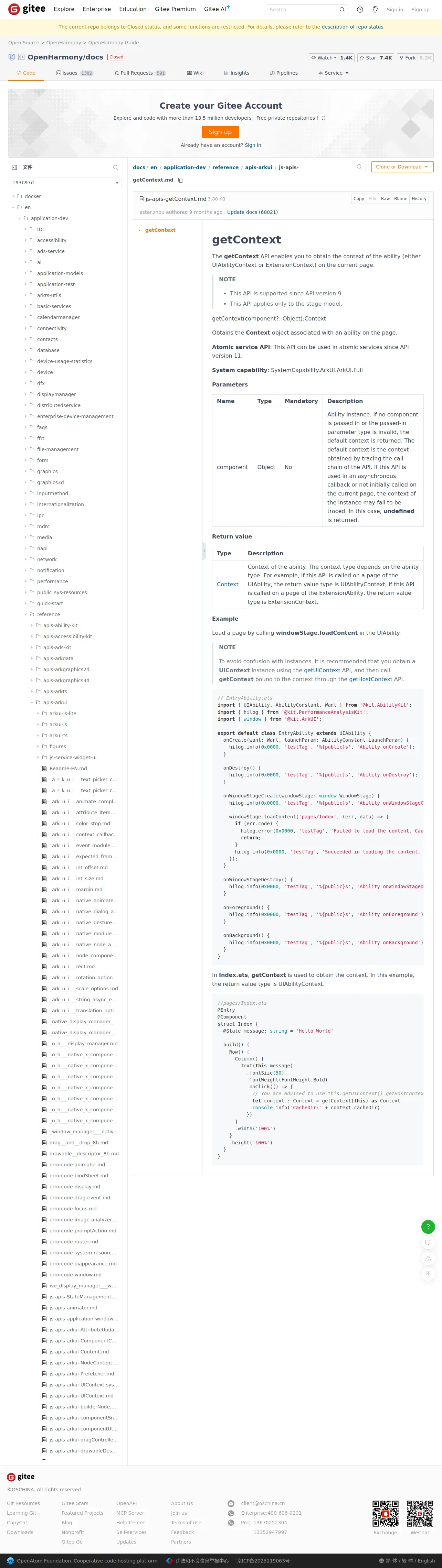Open branch selector 193b97d
442x1568 pixels.
[x=65, y=183]
